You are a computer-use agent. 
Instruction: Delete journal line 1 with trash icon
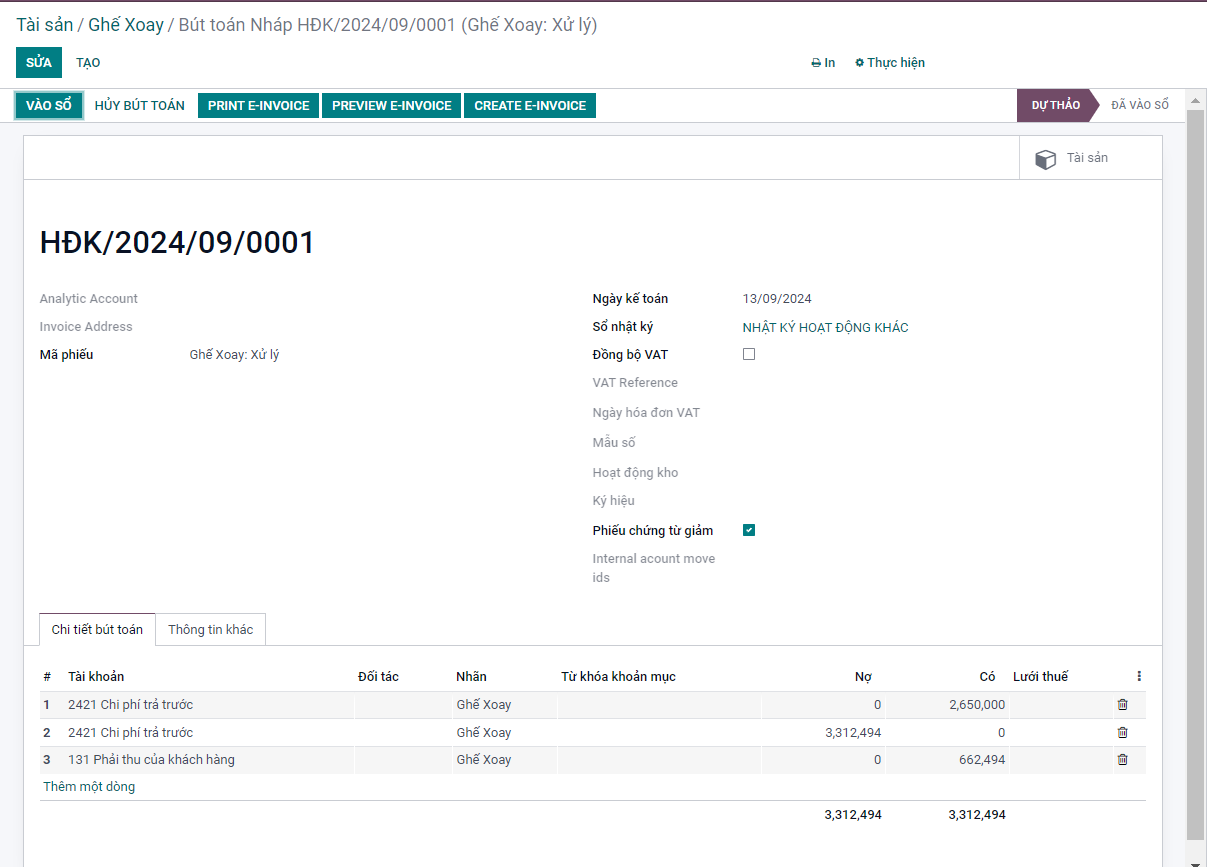click(x=1122, y=705)
